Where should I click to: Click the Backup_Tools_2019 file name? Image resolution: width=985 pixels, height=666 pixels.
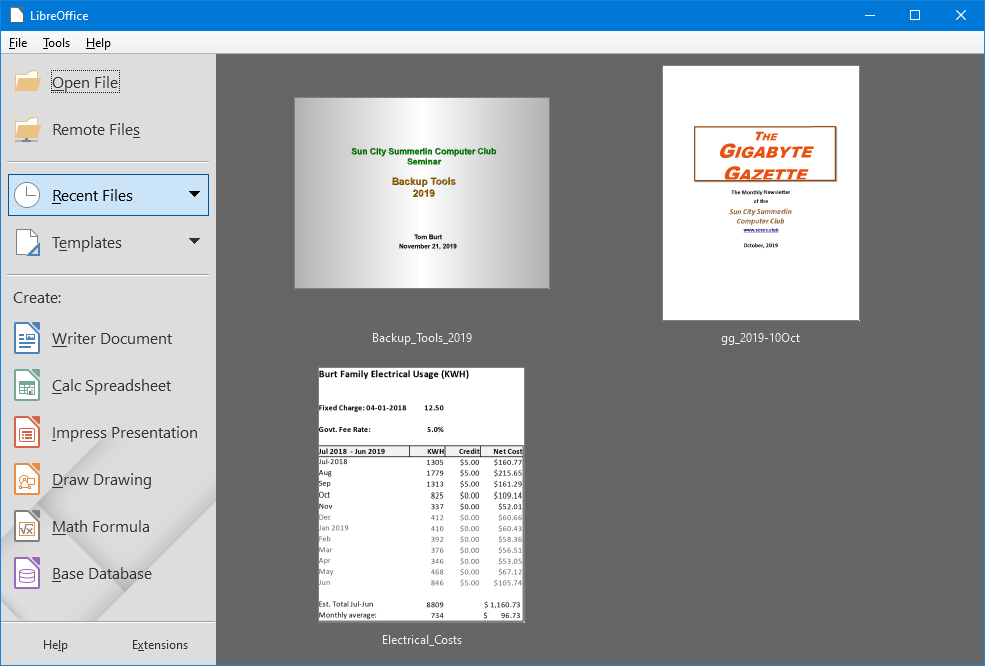point(422,338)
